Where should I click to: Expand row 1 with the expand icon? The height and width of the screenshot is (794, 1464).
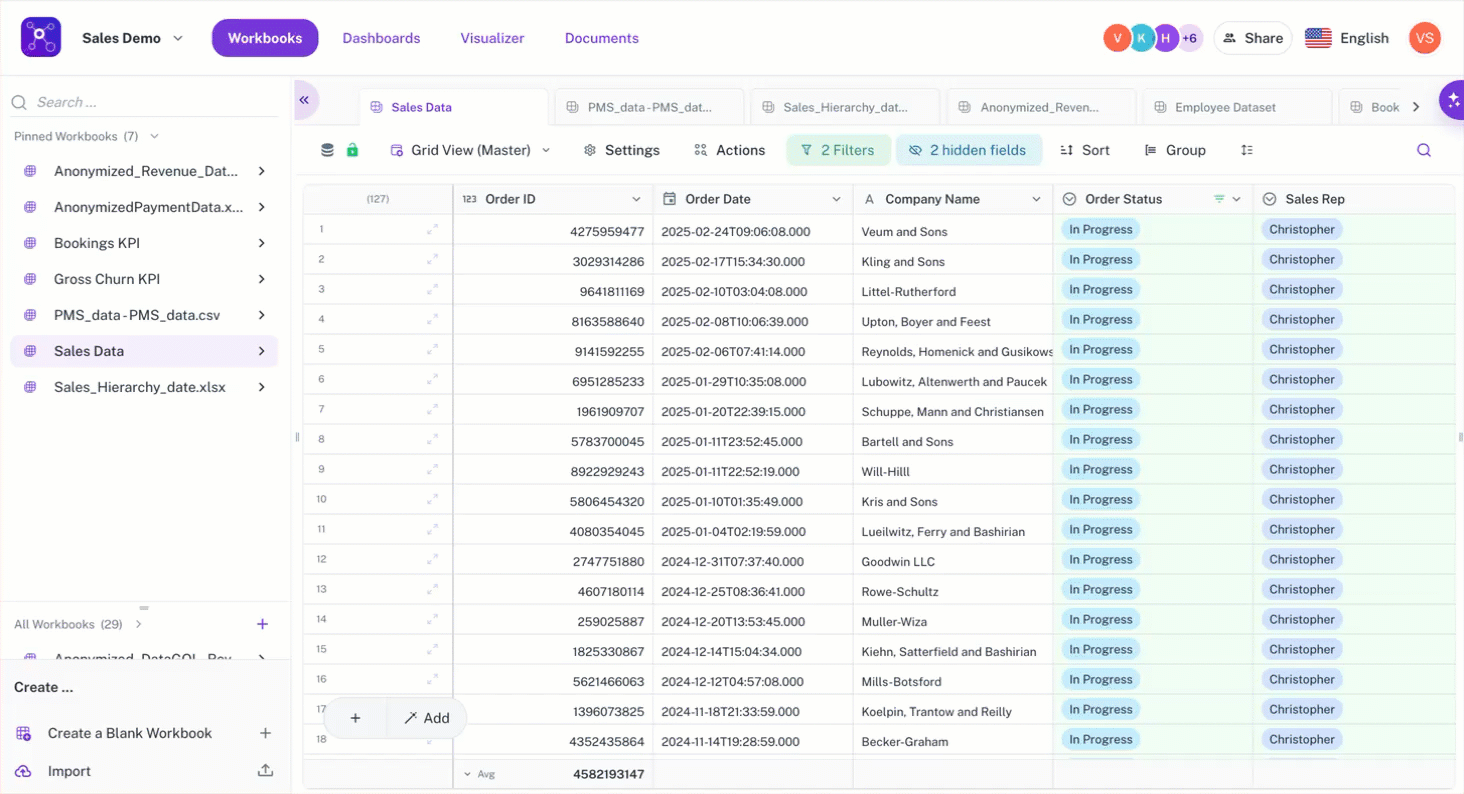(x=432, y=230)
